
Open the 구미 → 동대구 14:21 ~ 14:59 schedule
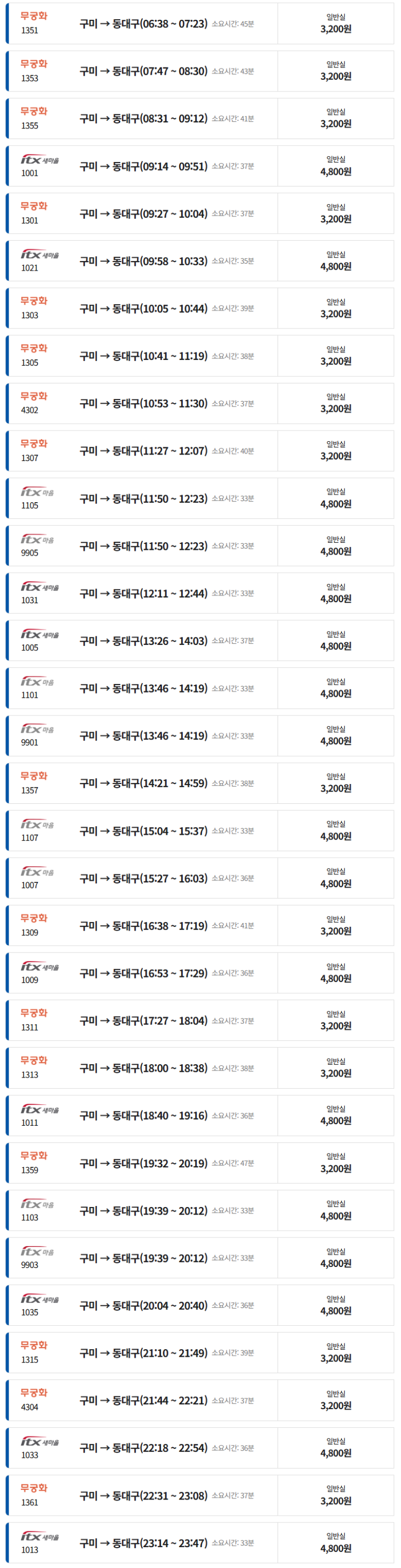[x=144, y=783]
